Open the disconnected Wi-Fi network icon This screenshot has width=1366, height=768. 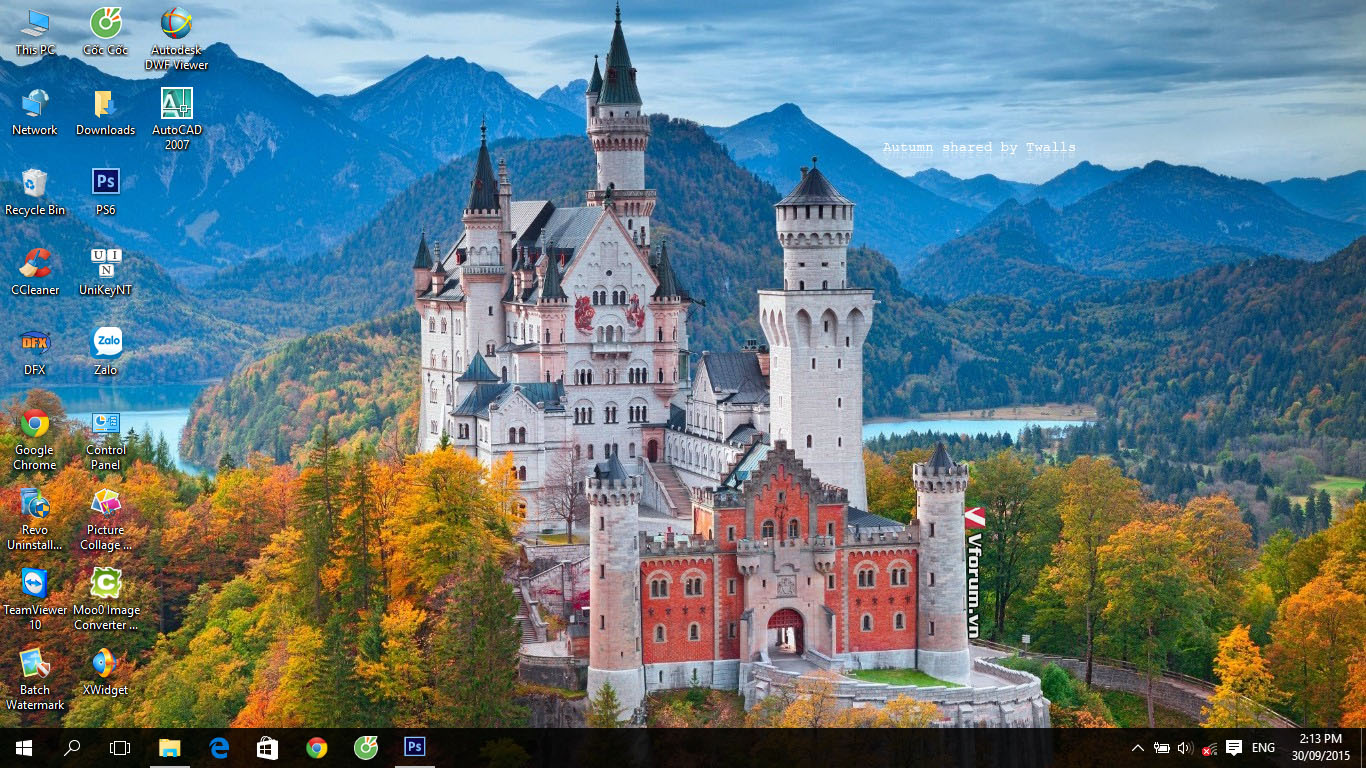tap(1210, 748)
